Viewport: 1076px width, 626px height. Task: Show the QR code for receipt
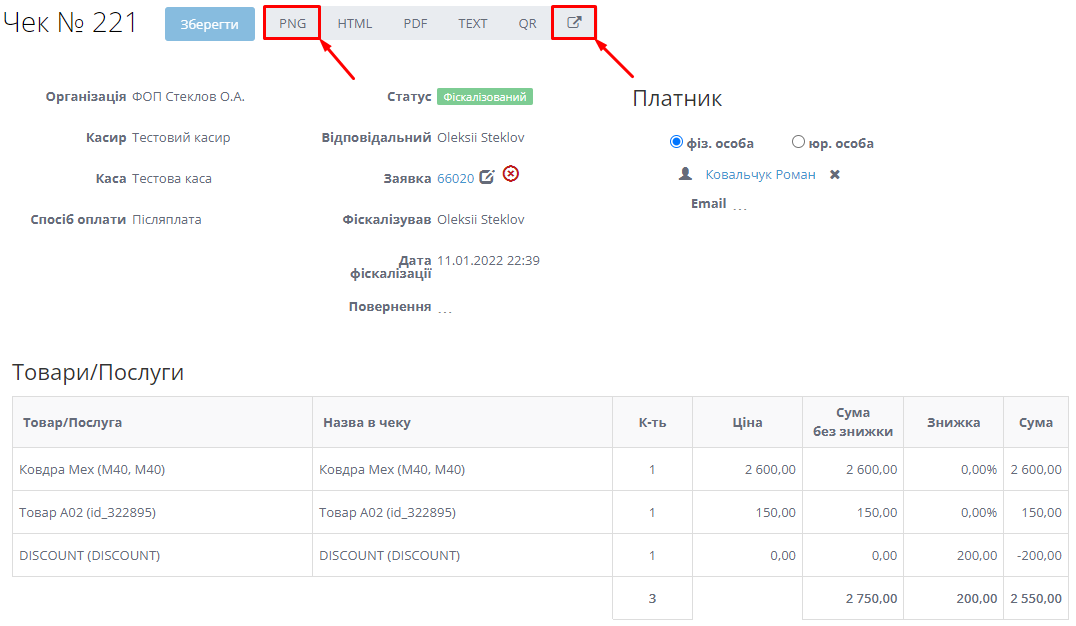(527, 23)
